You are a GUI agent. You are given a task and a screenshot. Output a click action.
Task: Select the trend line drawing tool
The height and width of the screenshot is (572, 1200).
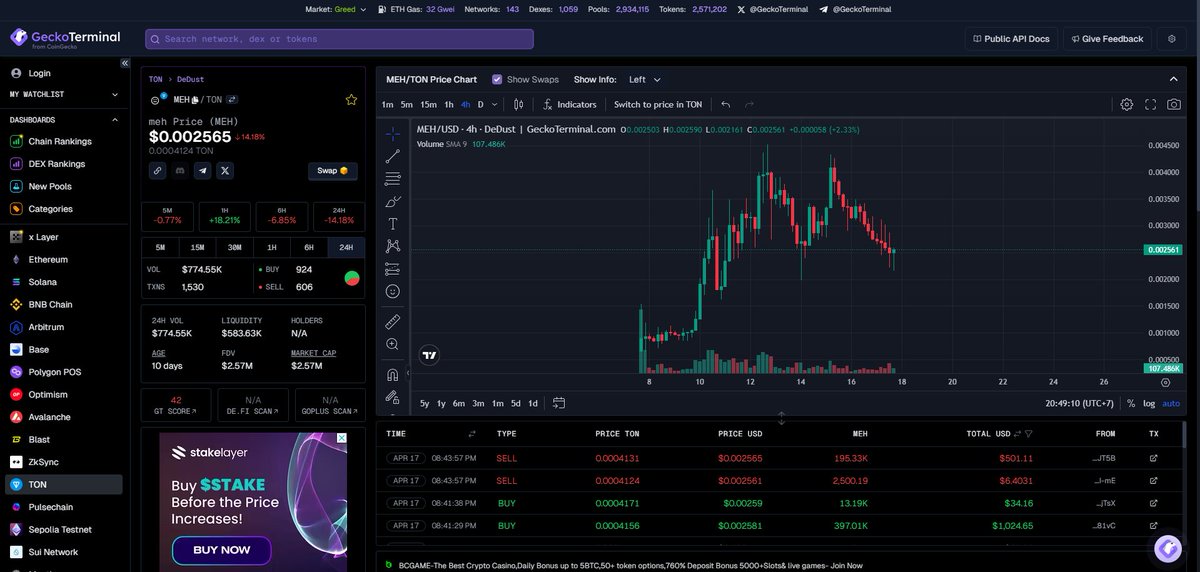click(392, 155)
